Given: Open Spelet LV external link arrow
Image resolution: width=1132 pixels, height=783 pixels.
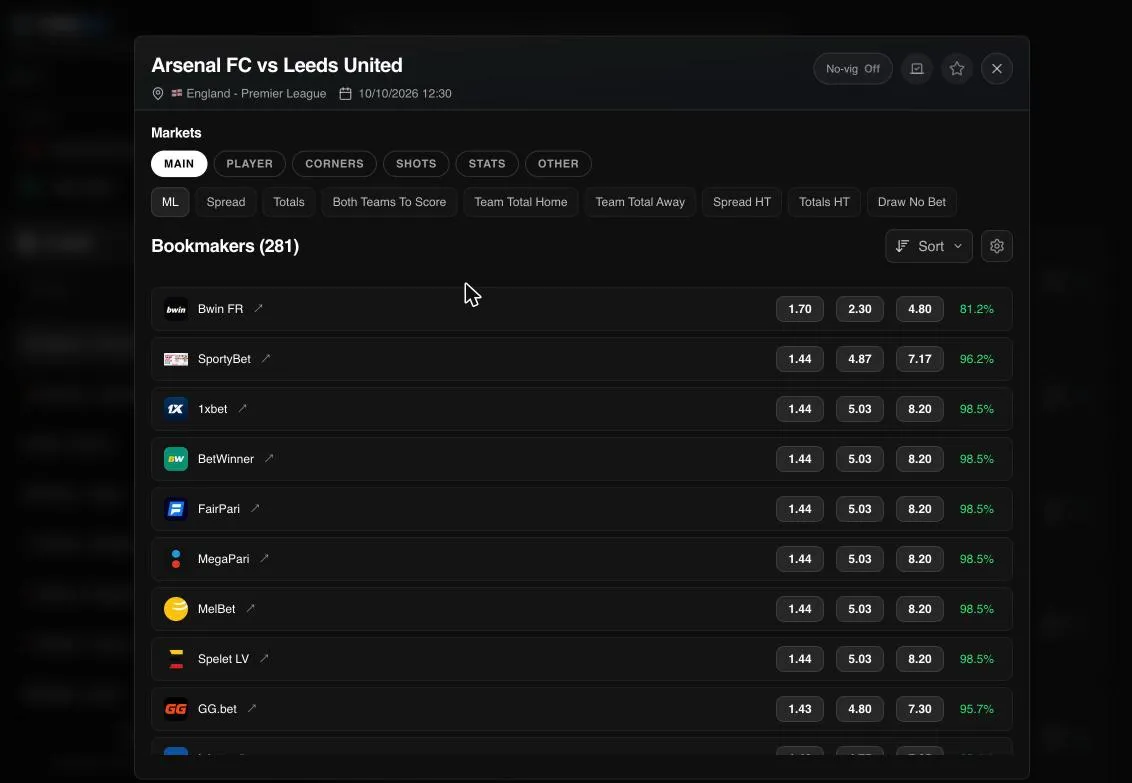Looking at the screenshot, I should tap(264, 658).
